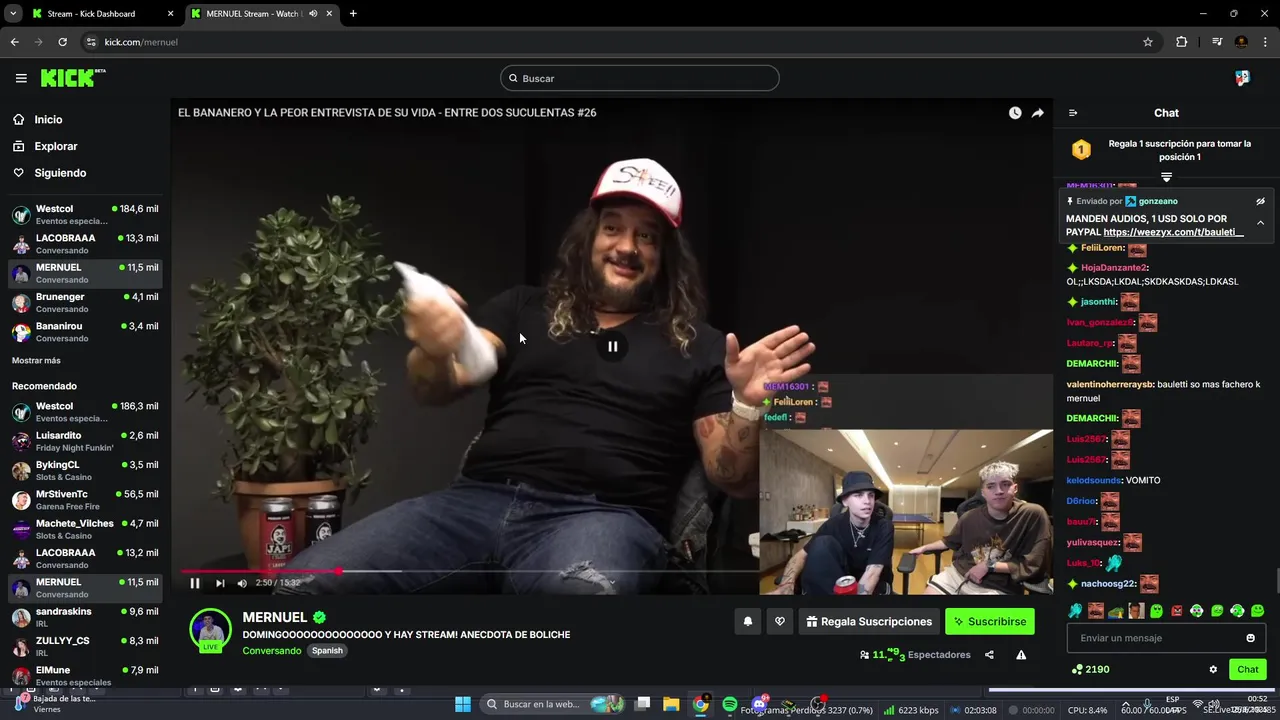Click the green Chat send button
The height and width of the screenshot is (720, 1280).
click(x=1248, y=670)
